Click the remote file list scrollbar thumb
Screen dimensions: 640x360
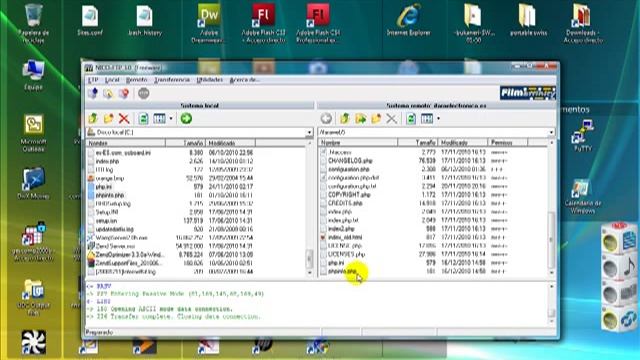coord(551,239)
